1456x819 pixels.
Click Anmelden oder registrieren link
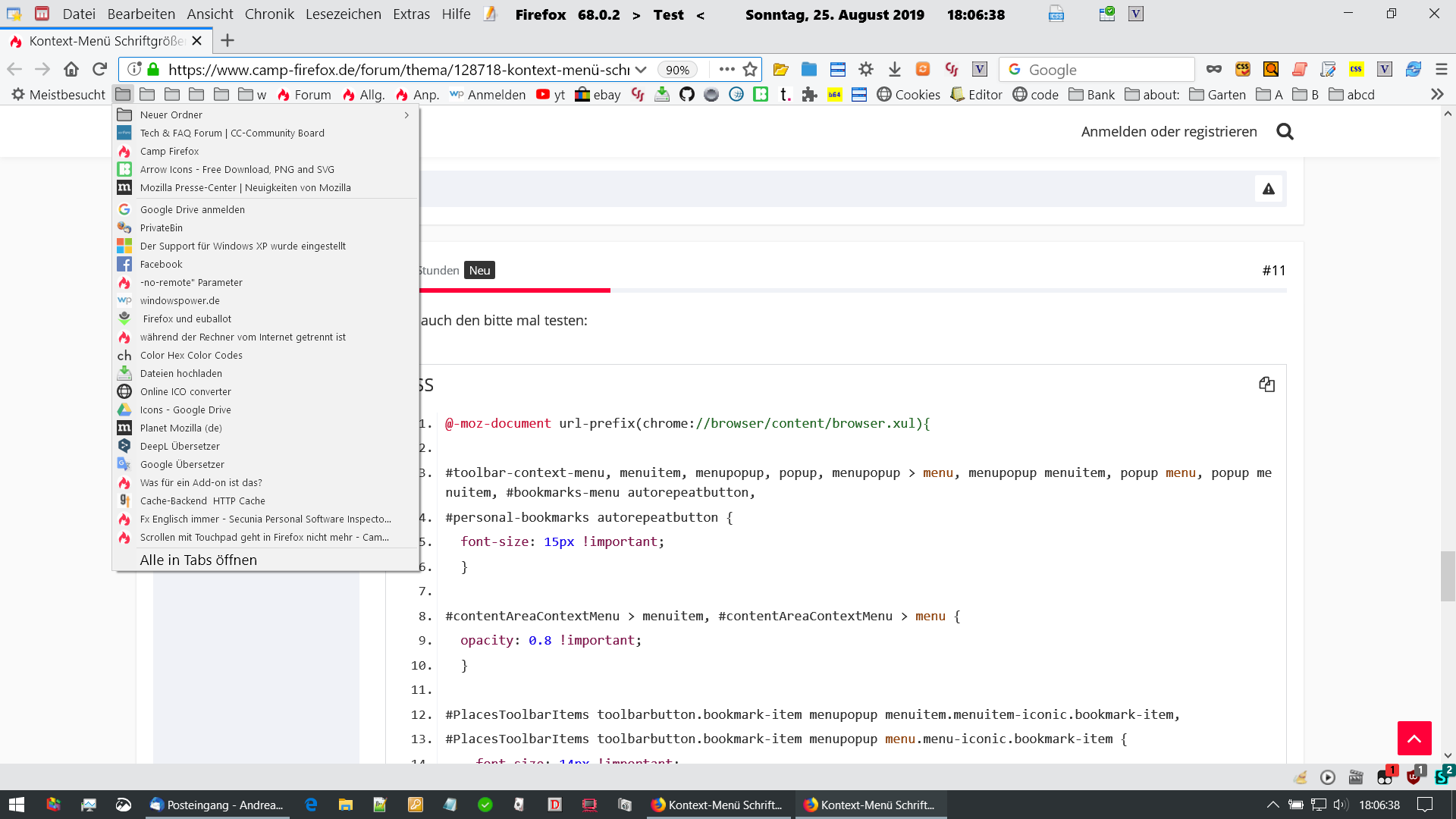coord(1169,132)
